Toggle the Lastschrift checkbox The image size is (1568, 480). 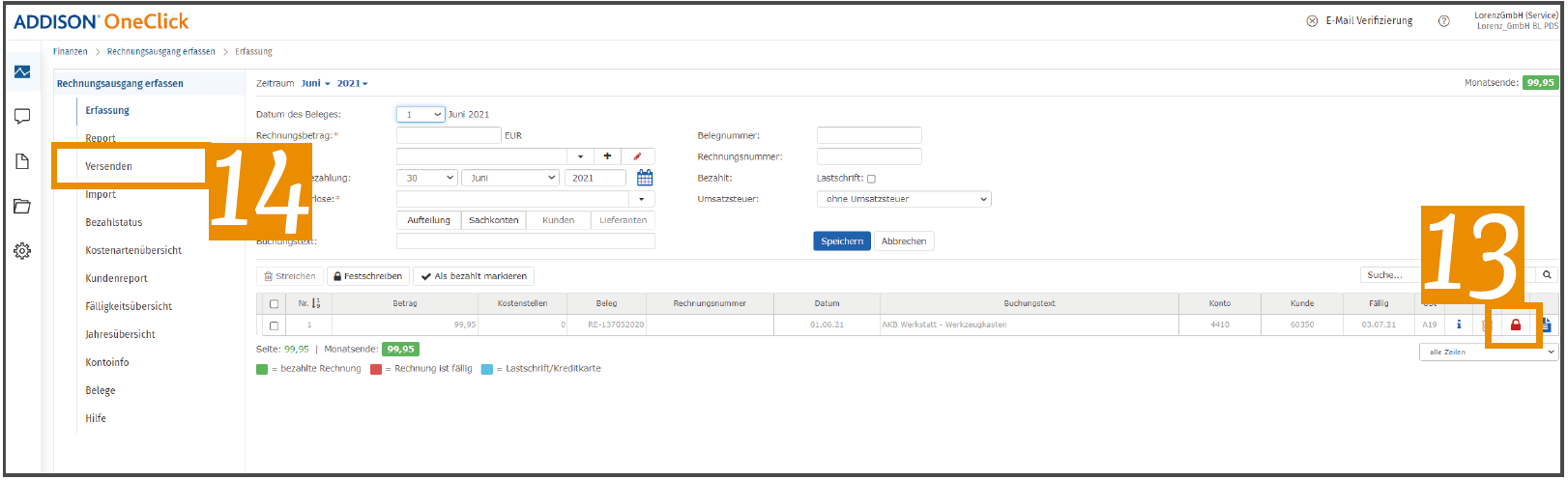[871, 179]
